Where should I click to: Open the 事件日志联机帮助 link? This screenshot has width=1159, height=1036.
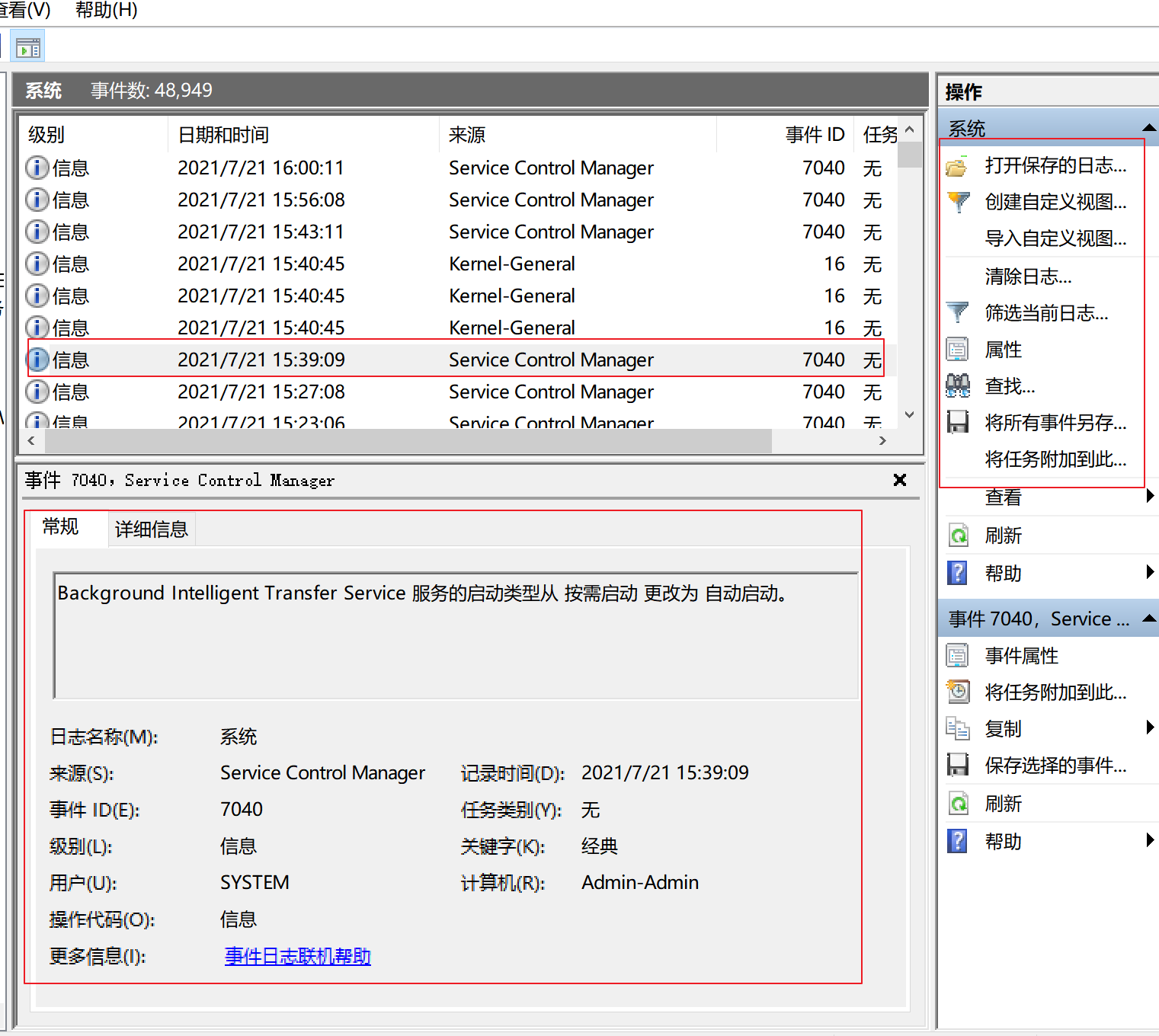coord(297,956)
